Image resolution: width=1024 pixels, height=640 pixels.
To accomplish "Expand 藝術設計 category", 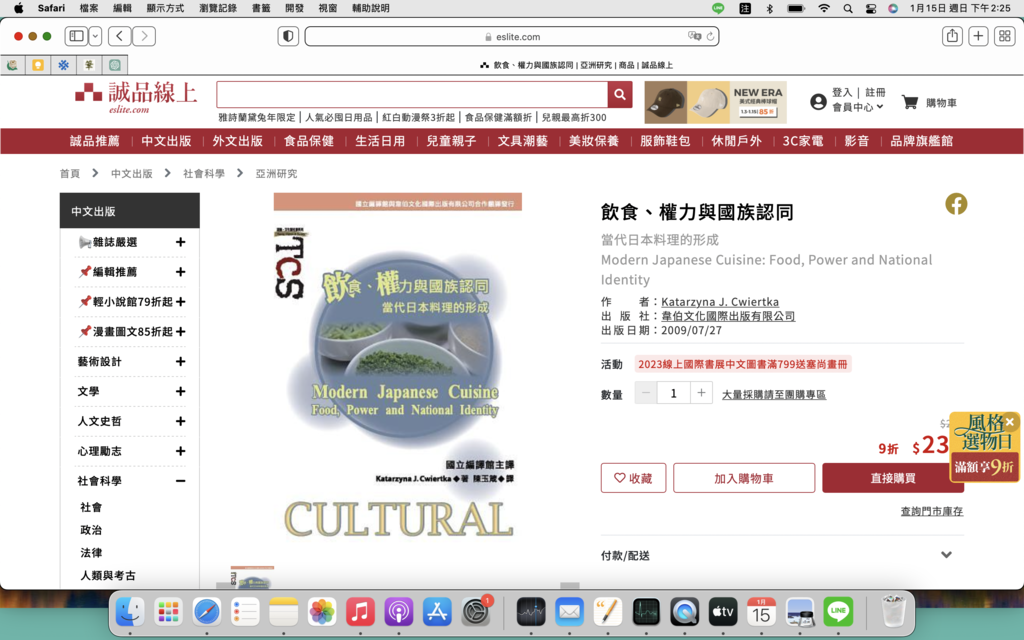I will [180, 362].
